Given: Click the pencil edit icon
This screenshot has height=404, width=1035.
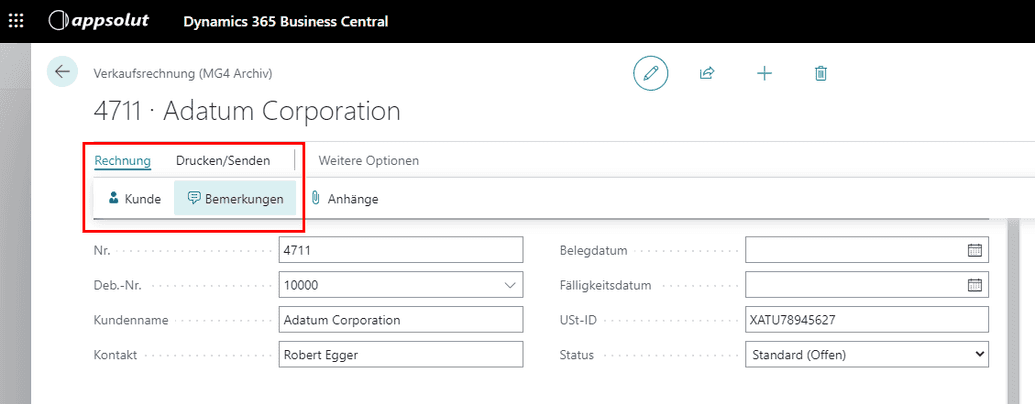Looking at the screenshot, I should click(x=650, y=73).
